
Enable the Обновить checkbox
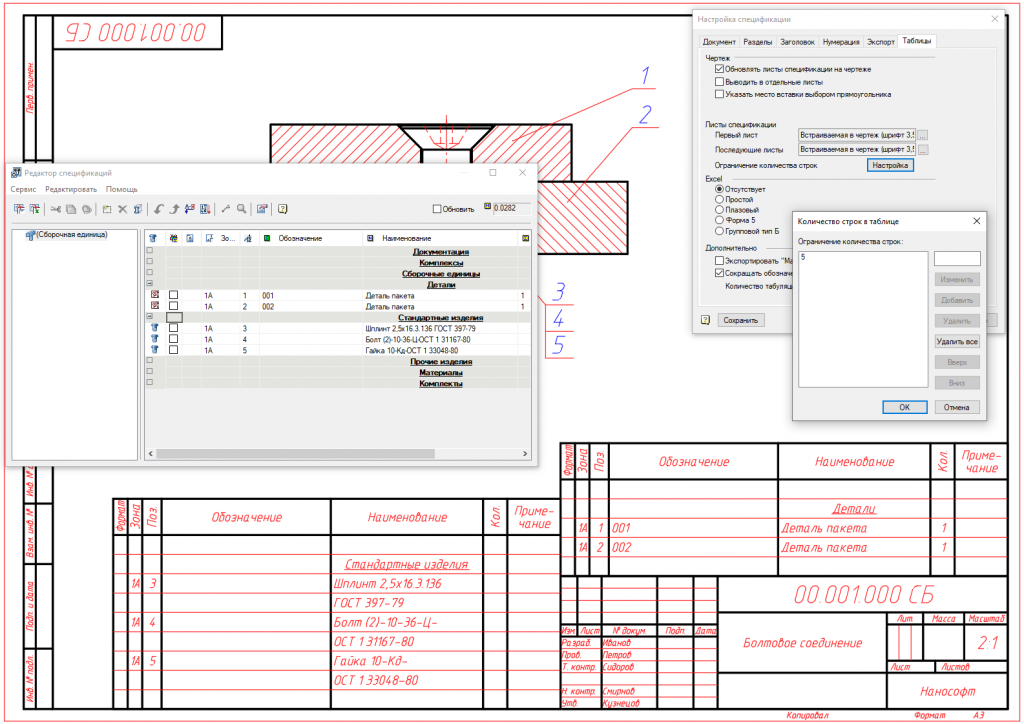pyautogui.click(x=437, y=209)
